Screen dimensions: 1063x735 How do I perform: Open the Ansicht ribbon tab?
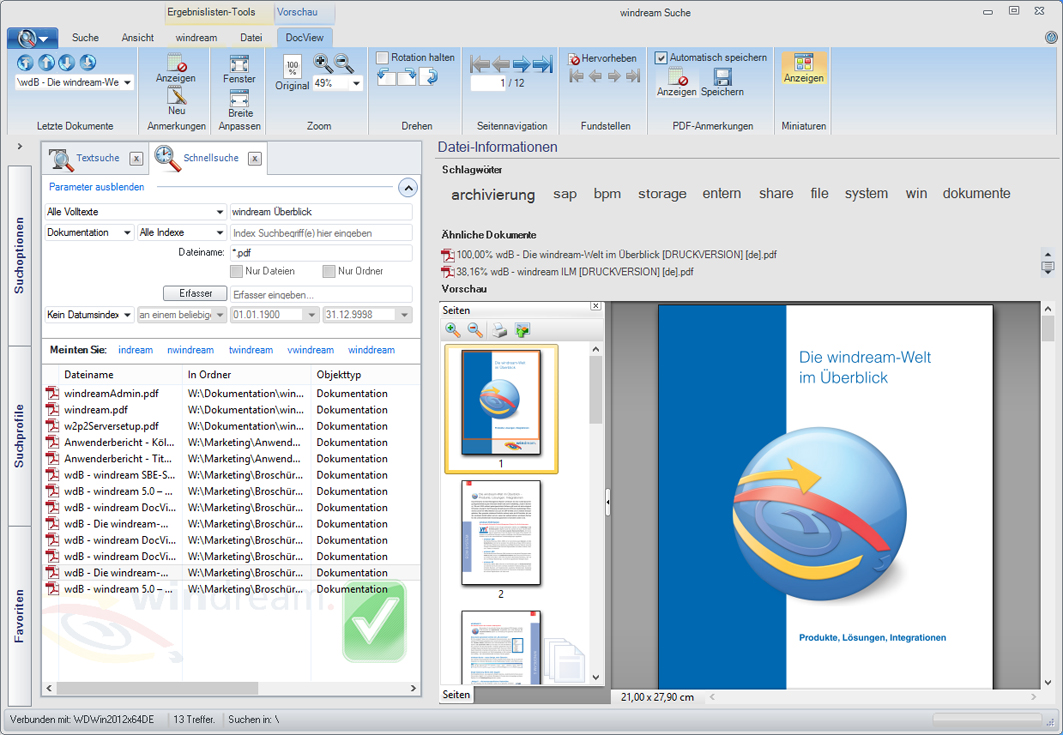138,38
